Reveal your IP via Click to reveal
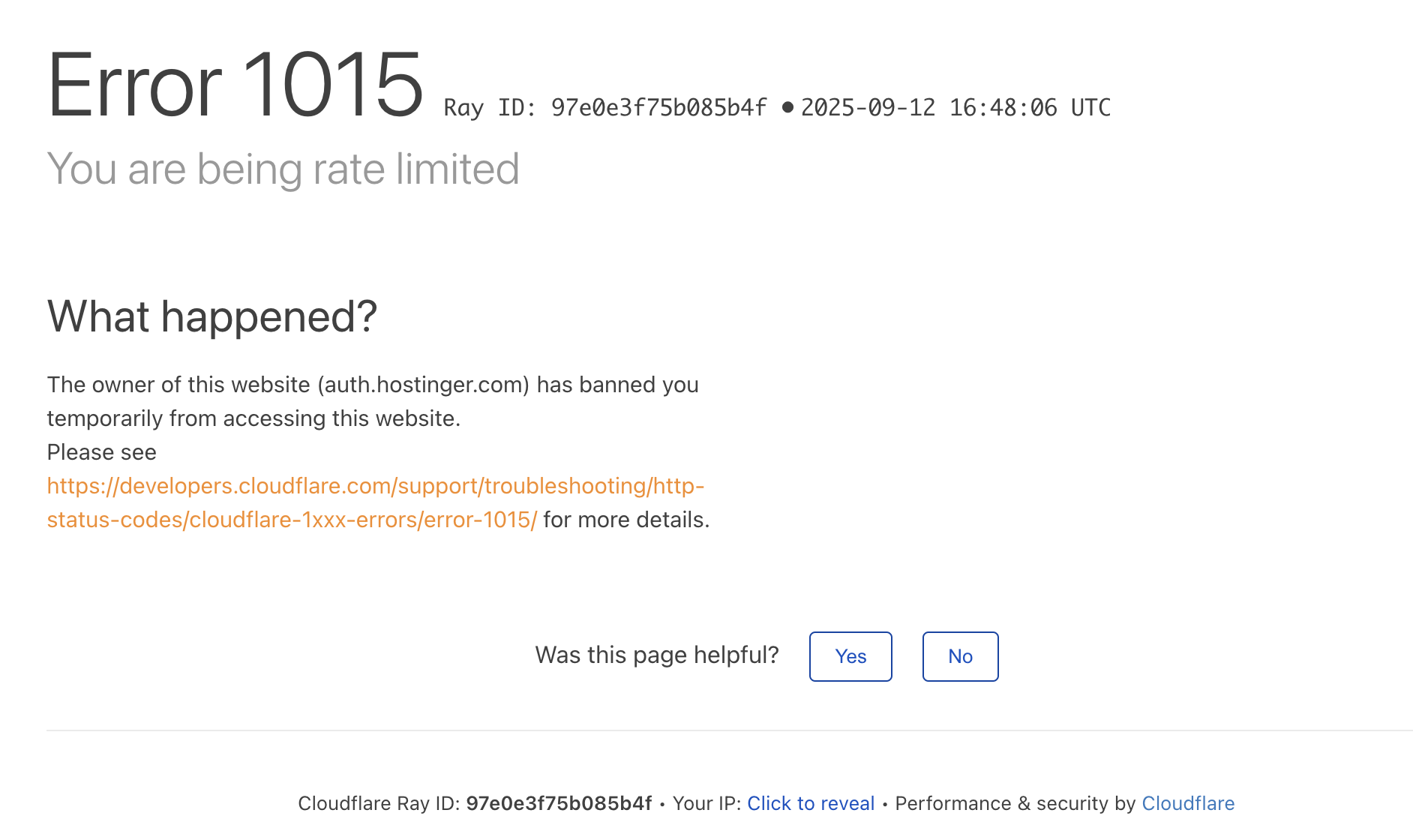The image size is (1413, 840). (811, 803)
